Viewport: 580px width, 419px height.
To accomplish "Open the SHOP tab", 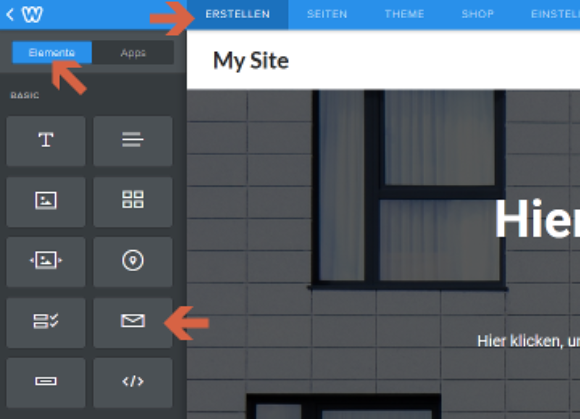I will pyautogui.click(x=478, y=14).
